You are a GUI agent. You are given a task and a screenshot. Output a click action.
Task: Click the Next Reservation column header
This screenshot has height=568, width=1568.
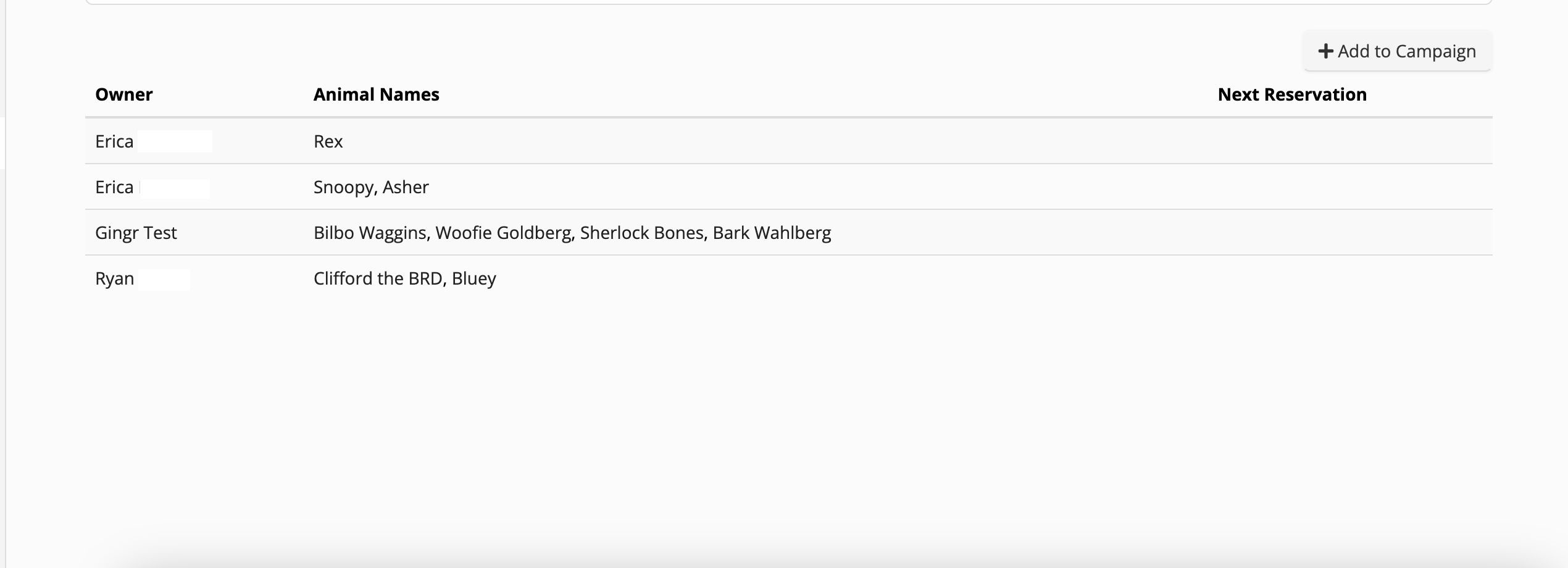pyautogui.click(x=1291, y=94)
